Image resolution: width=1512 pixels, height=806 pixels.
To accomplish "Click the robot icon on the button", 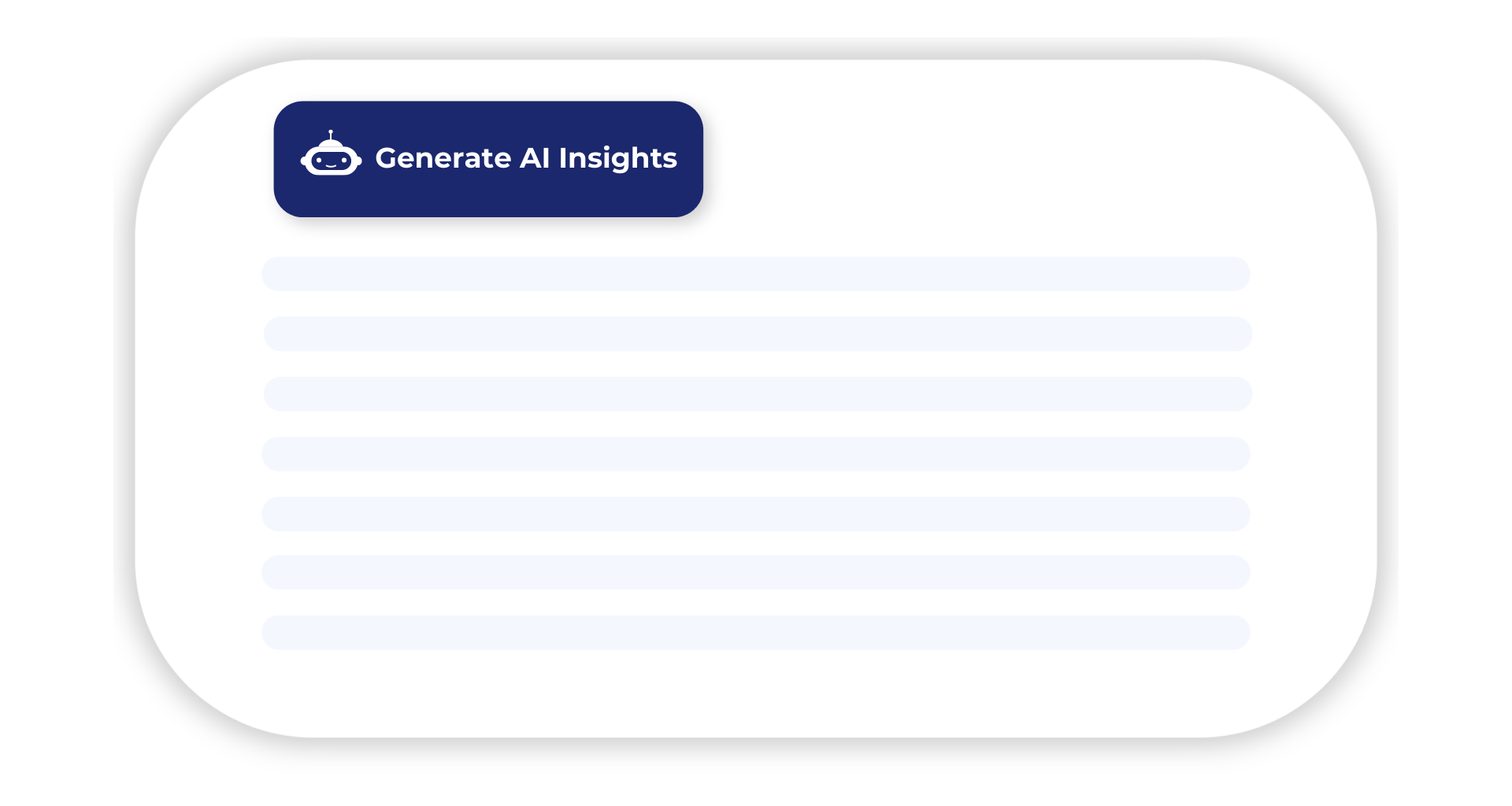I will click(x=331, y=153).
